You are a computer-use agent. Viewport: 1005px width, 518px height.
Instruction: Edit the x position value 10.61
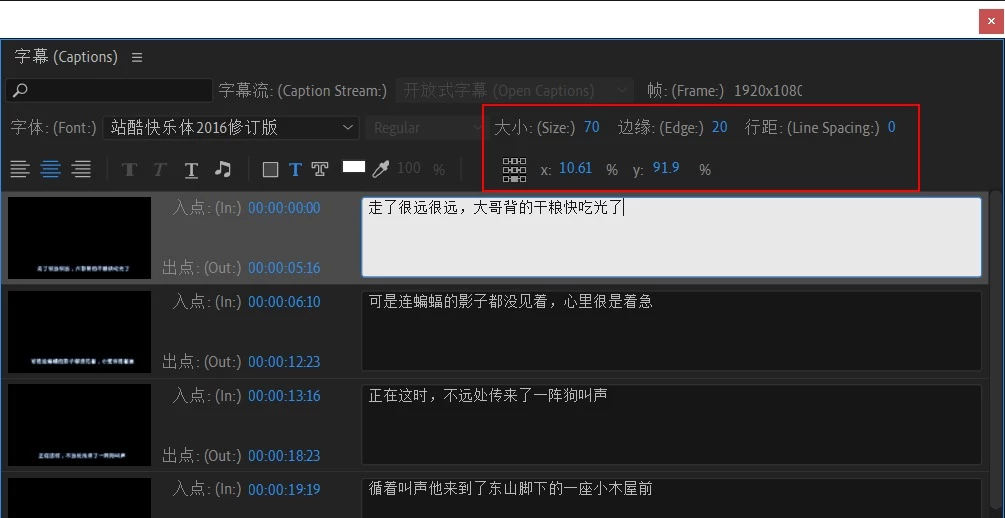pyautogui.click(x=576, y=168)
